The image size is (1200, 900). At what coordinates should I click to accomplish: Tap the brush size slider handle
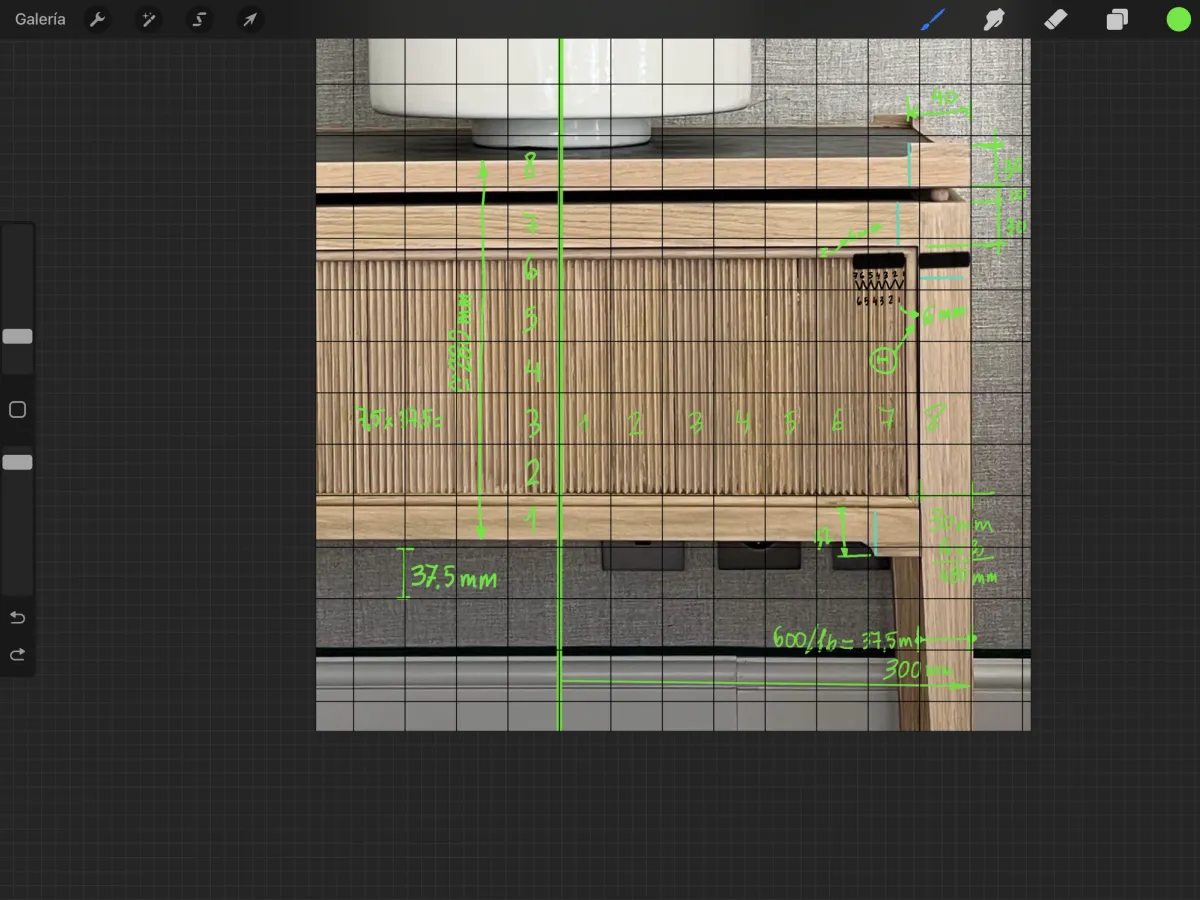coord(17,337)
